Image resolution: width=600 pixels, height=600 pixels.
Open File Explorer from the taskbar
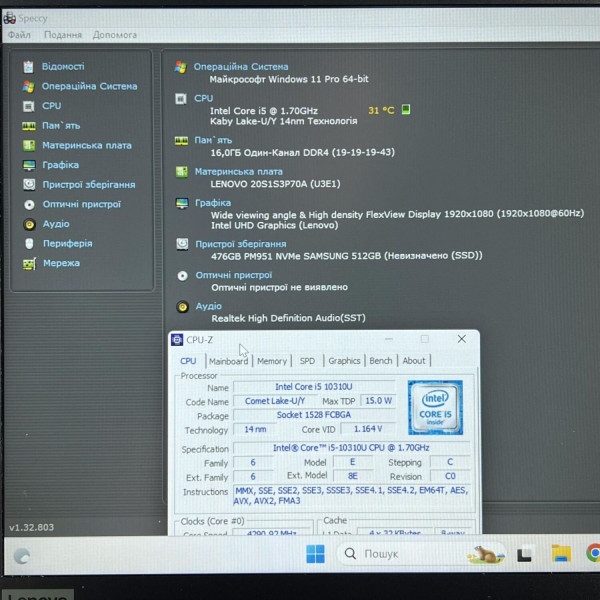(561, 554)
